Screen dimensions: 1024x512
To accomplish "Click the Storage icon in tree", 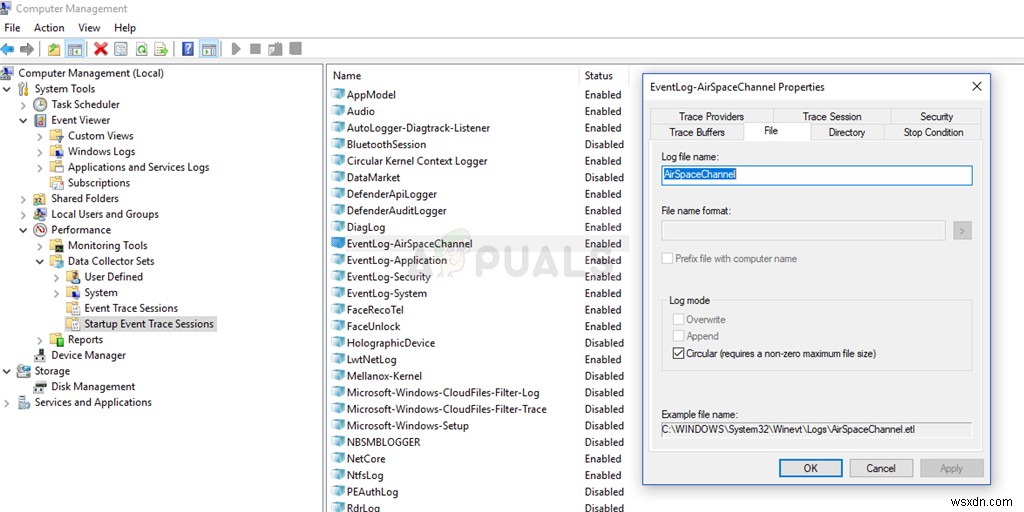I will [x=24, y=371].
